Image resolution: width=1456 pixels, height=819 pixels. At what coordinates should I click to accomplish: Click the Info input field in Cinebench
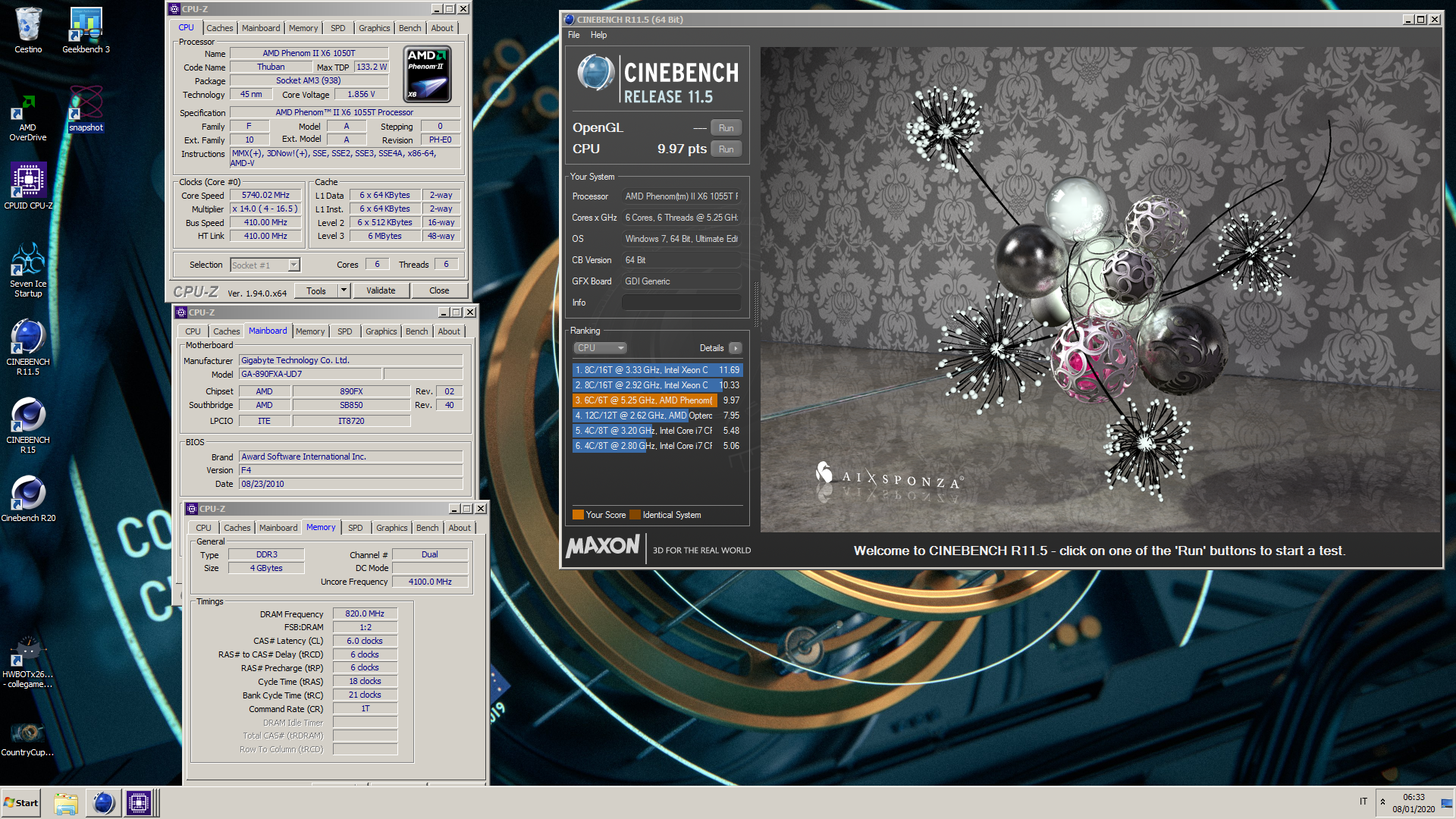pyautogui.click(x=681, y=303)
